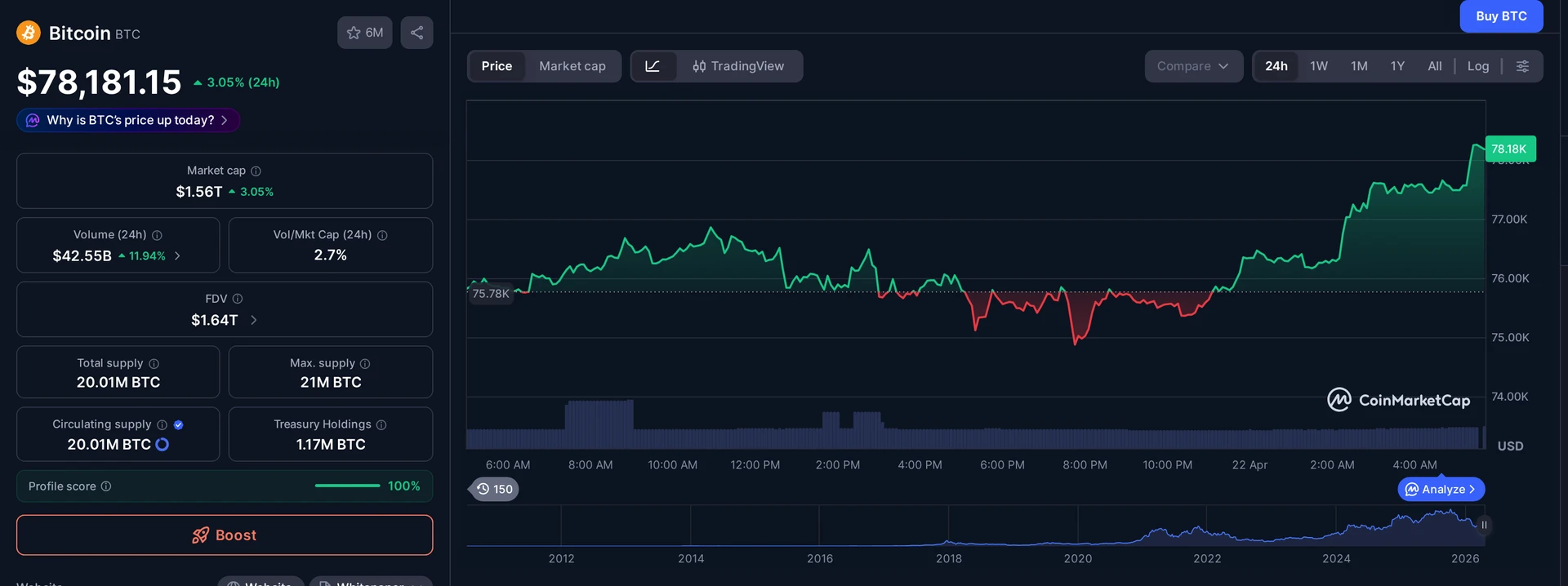The width and height of the screenshot is (1568, 586).
Task: Add Bitcoin to watchlist via star button
Action: click(364, 33)
